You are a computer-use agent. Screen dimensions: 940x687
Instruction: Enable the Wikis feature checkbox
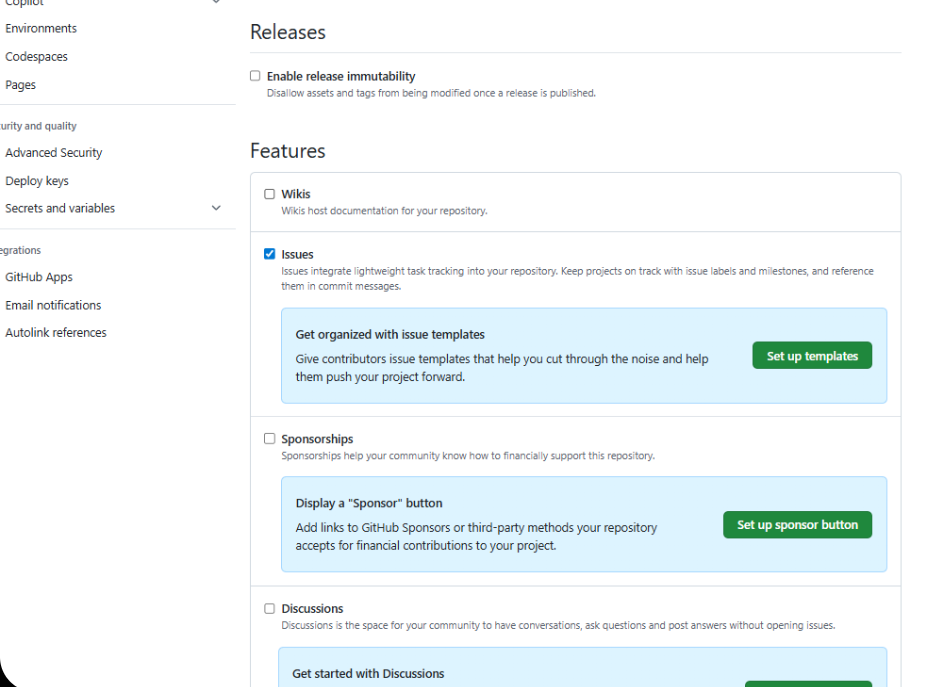pyautogui.click(x=270, y=194)
